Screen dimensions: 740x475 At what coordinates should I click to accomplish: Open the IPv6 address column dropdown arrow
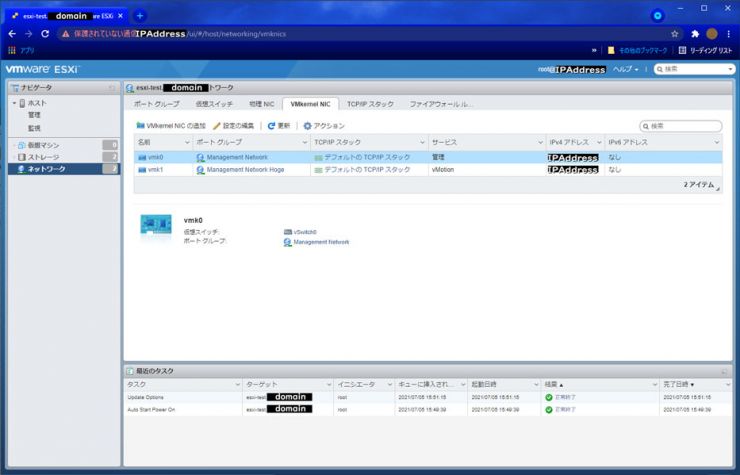[x=716, y=142]
